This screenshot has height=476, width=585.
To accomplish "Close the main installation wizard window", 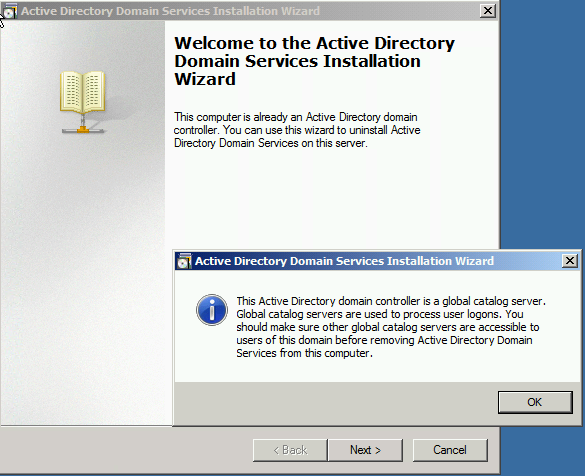I will coord(488,11).
